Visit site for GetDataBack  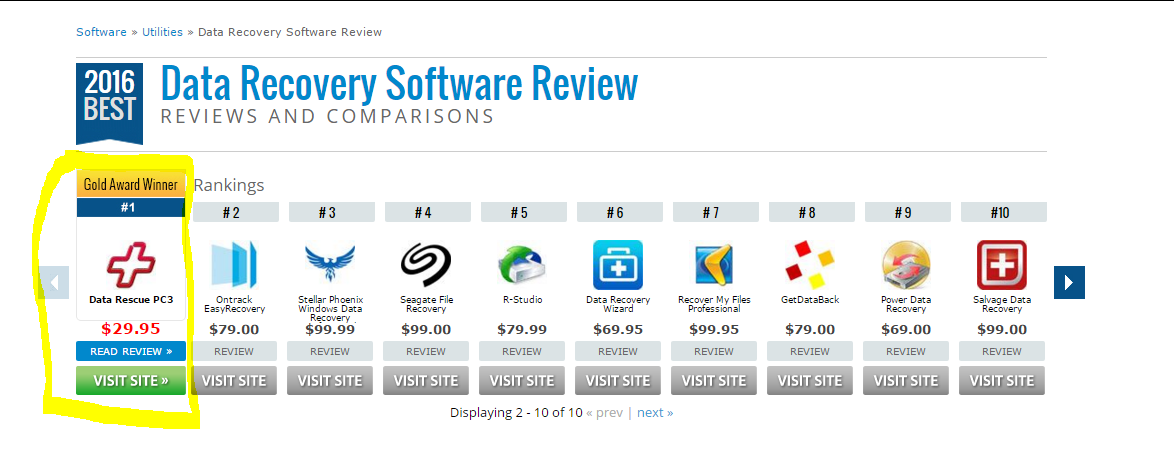pos(809,380)
